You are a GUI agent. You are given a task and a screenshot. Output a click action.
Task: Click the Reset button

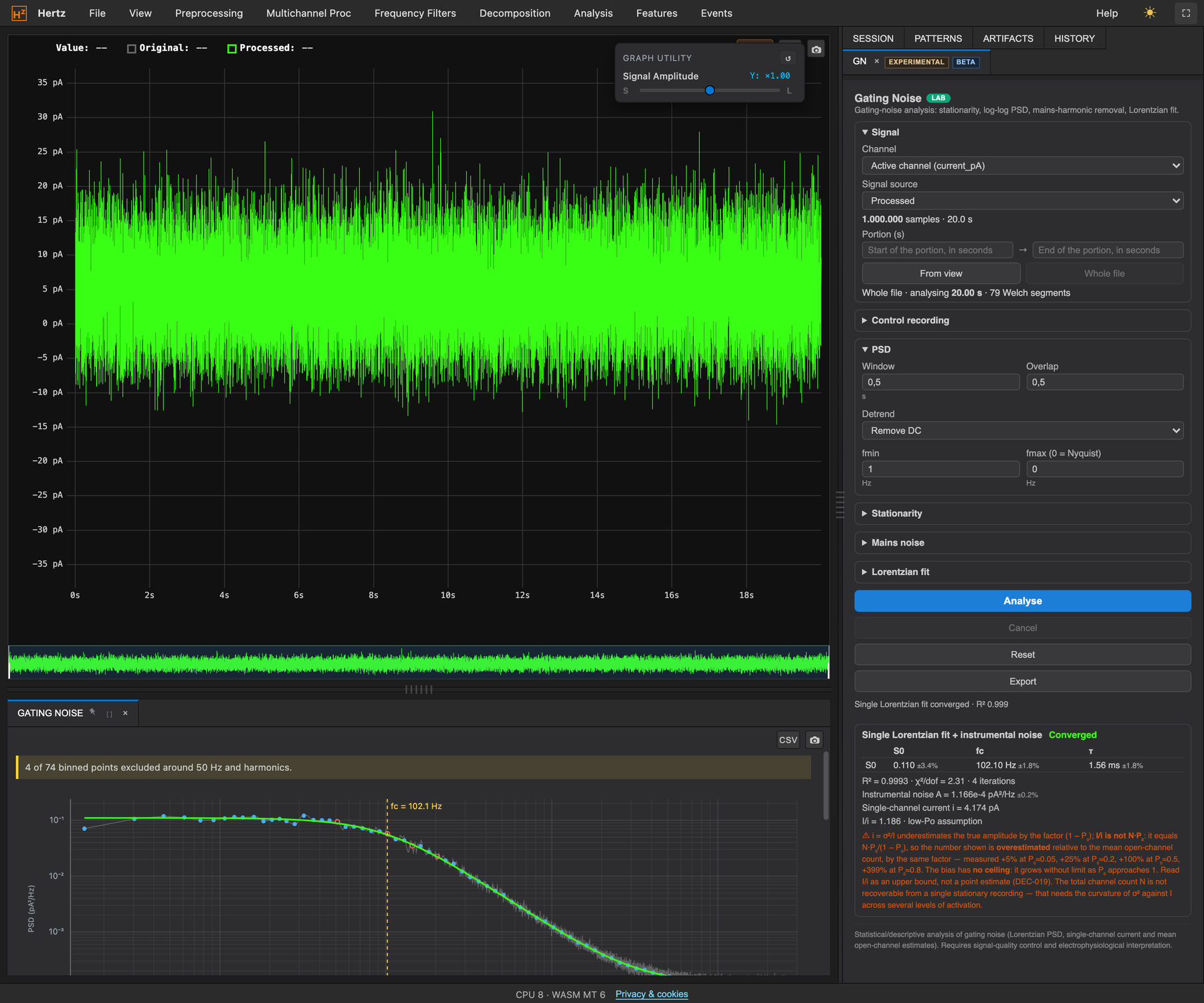click(1022, 655)
